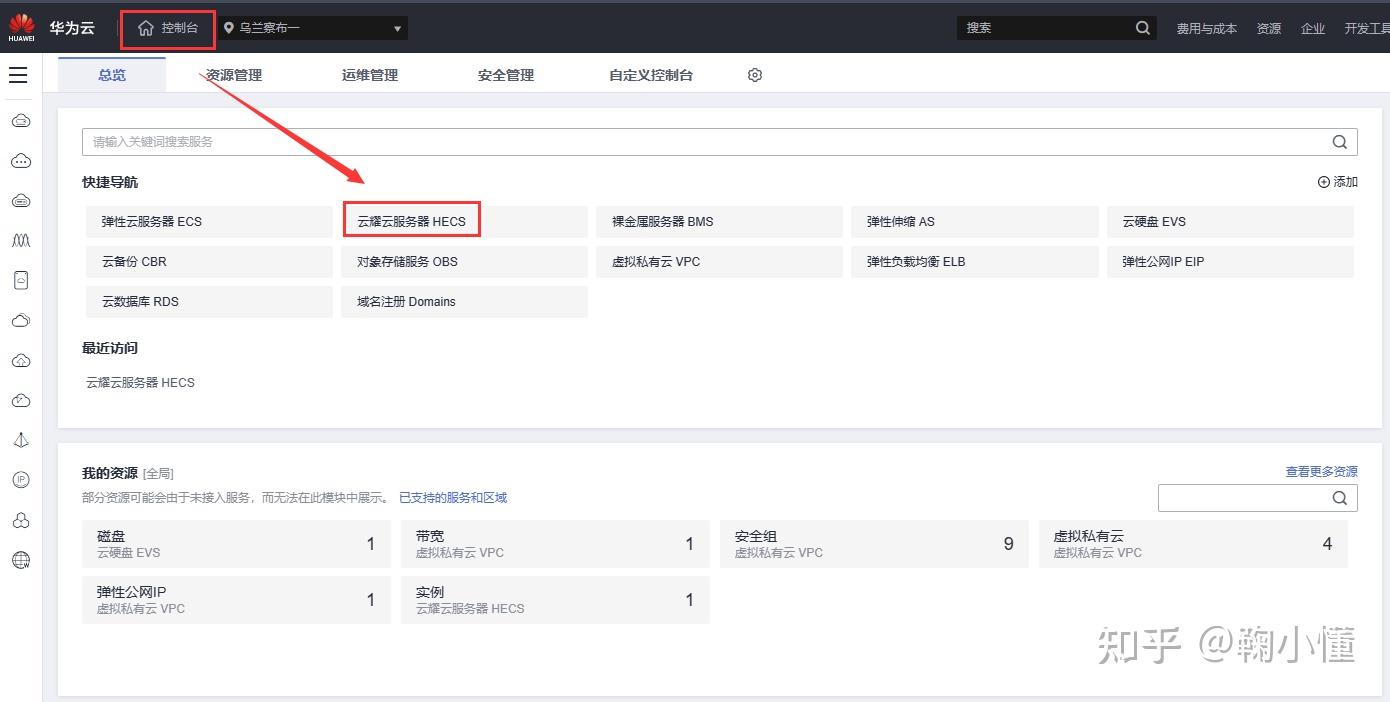The width and height of the screenshot is (1390, 702).
Task: Click 查看更多资源 link
Action: [1322, 471]
